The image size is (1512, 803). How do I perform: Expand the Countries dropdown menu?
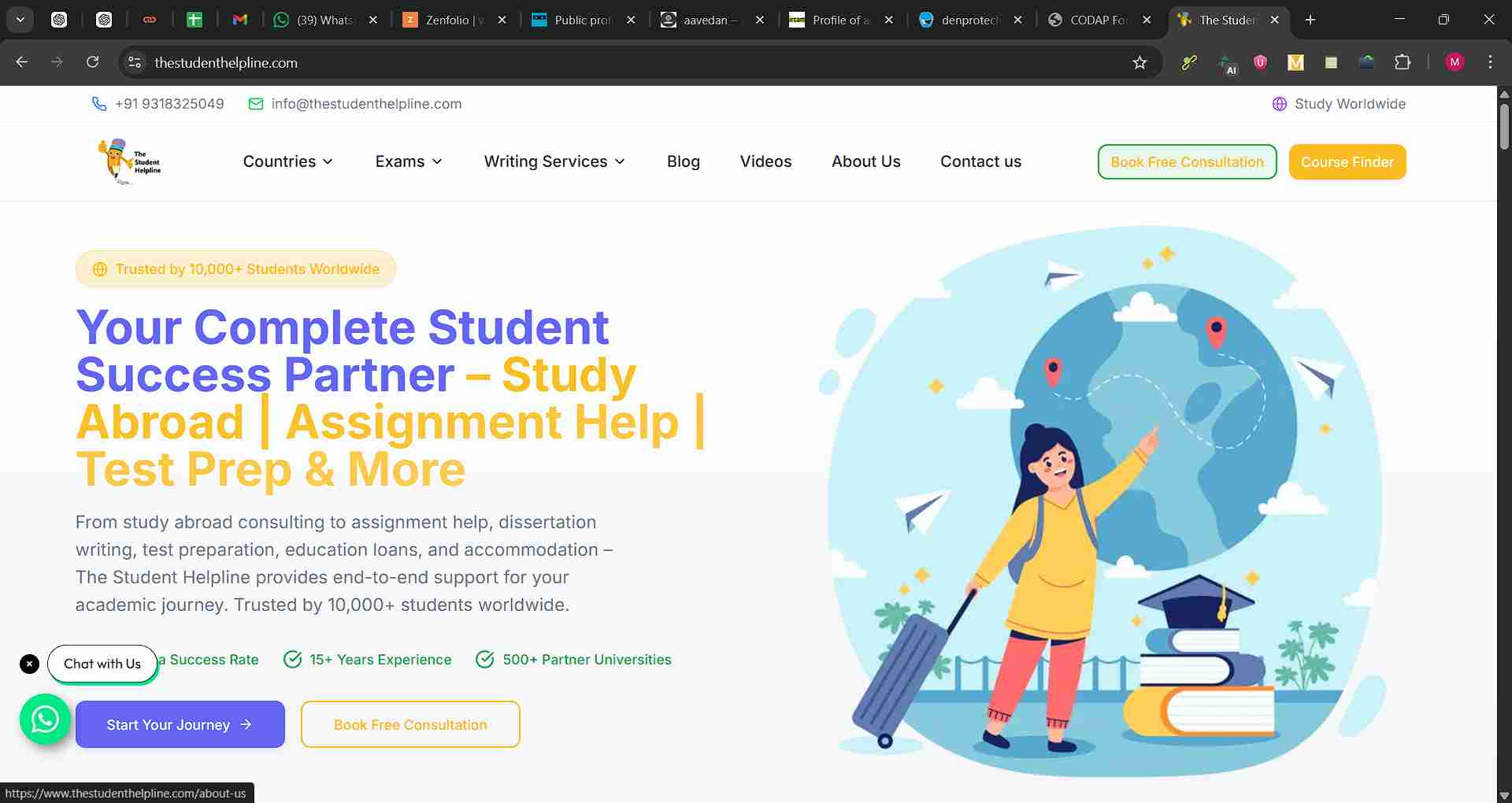(x=287, y=161)
